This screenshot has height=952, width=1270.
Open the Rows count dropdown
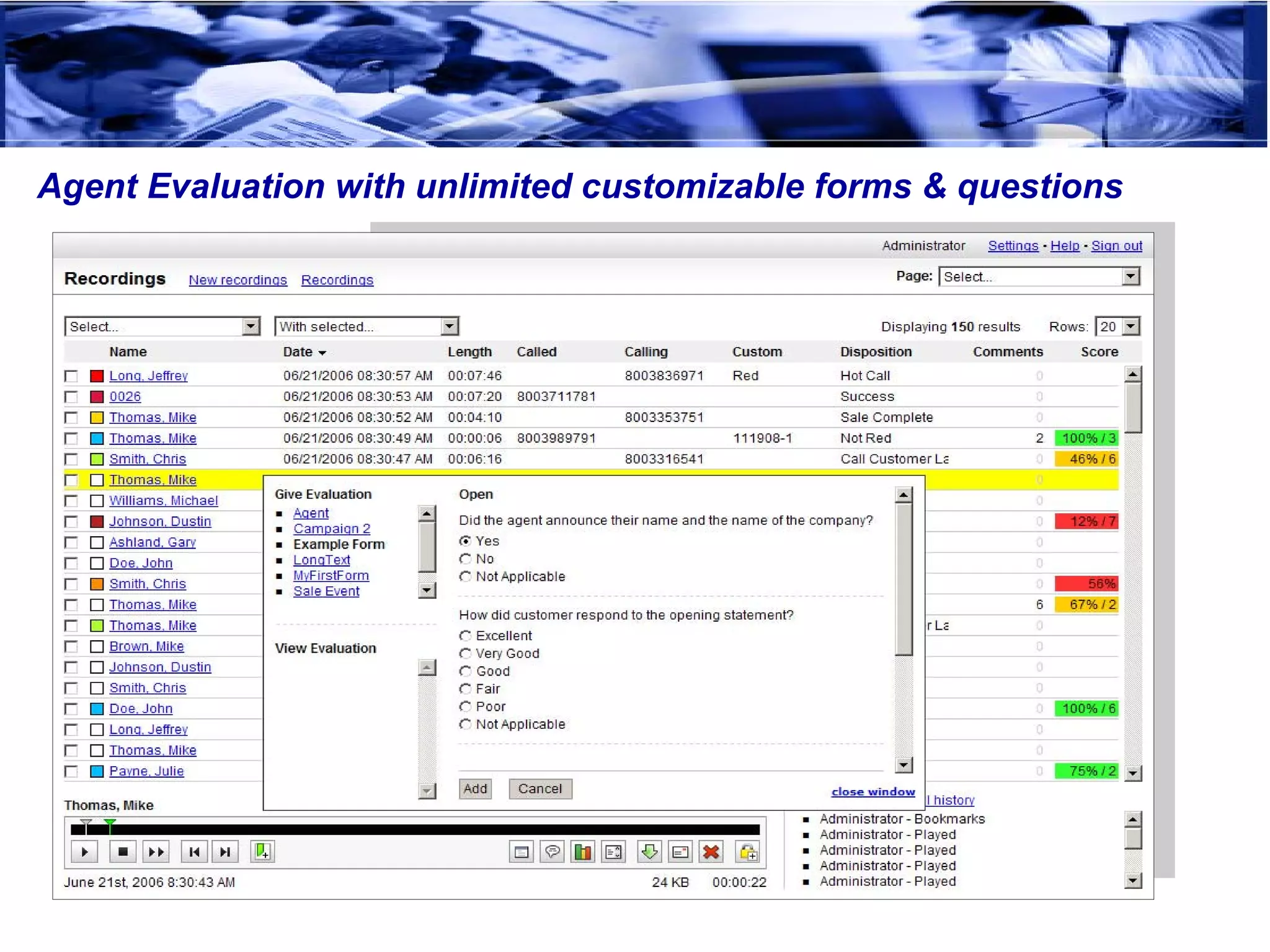1118,327
